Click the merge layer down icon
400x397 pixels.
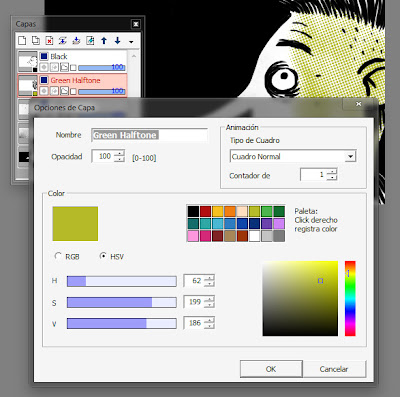pos(63,41)
